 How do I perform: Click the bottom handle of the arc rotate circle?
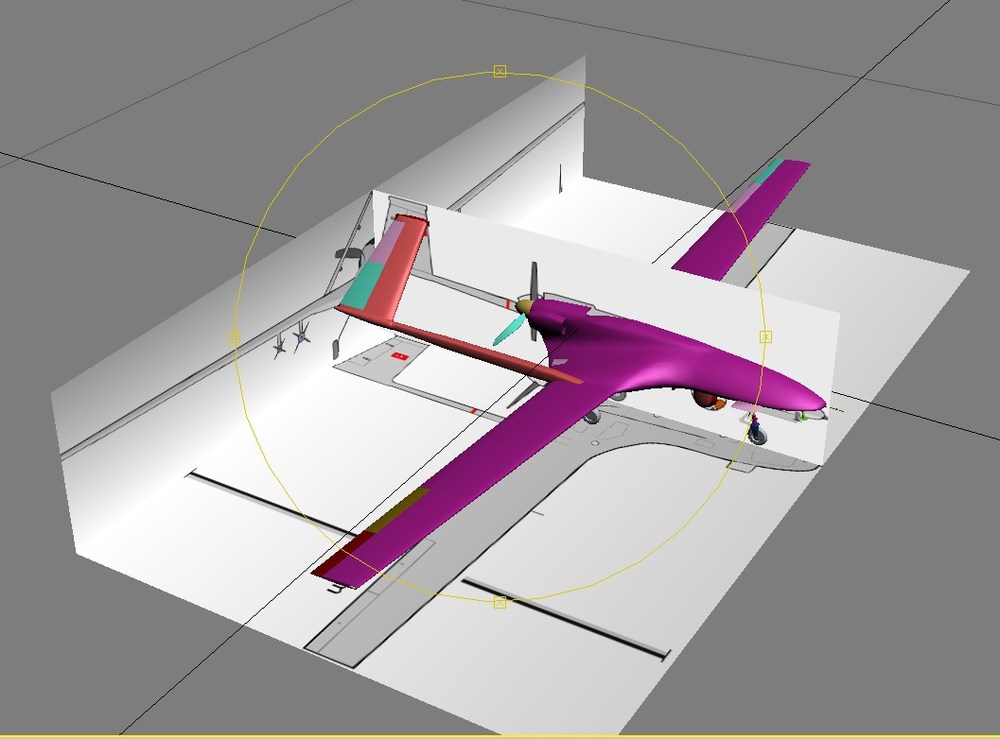coord(500,602)
